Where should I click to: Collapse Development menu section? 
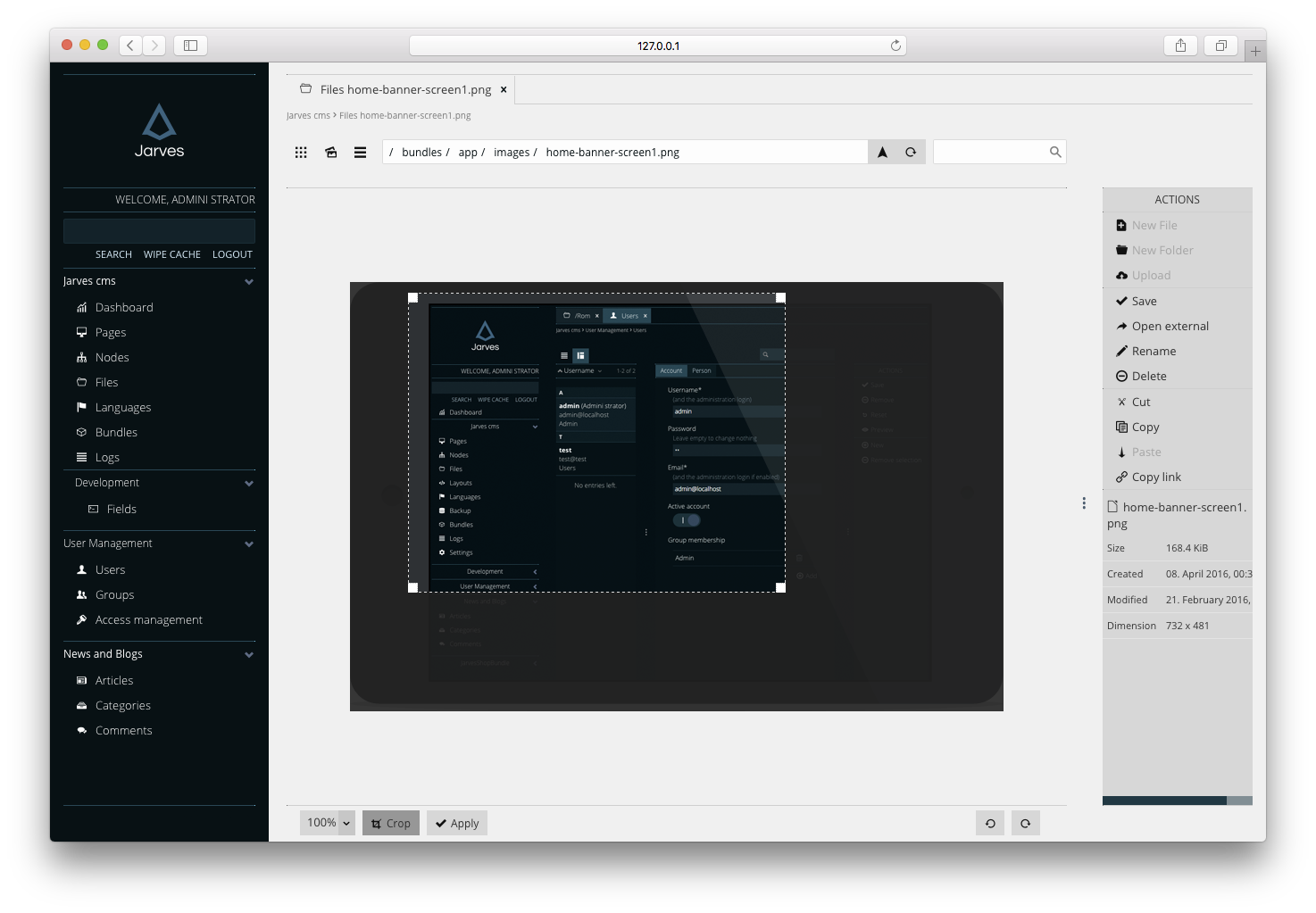pyautogui.click(x=249, y=484)
